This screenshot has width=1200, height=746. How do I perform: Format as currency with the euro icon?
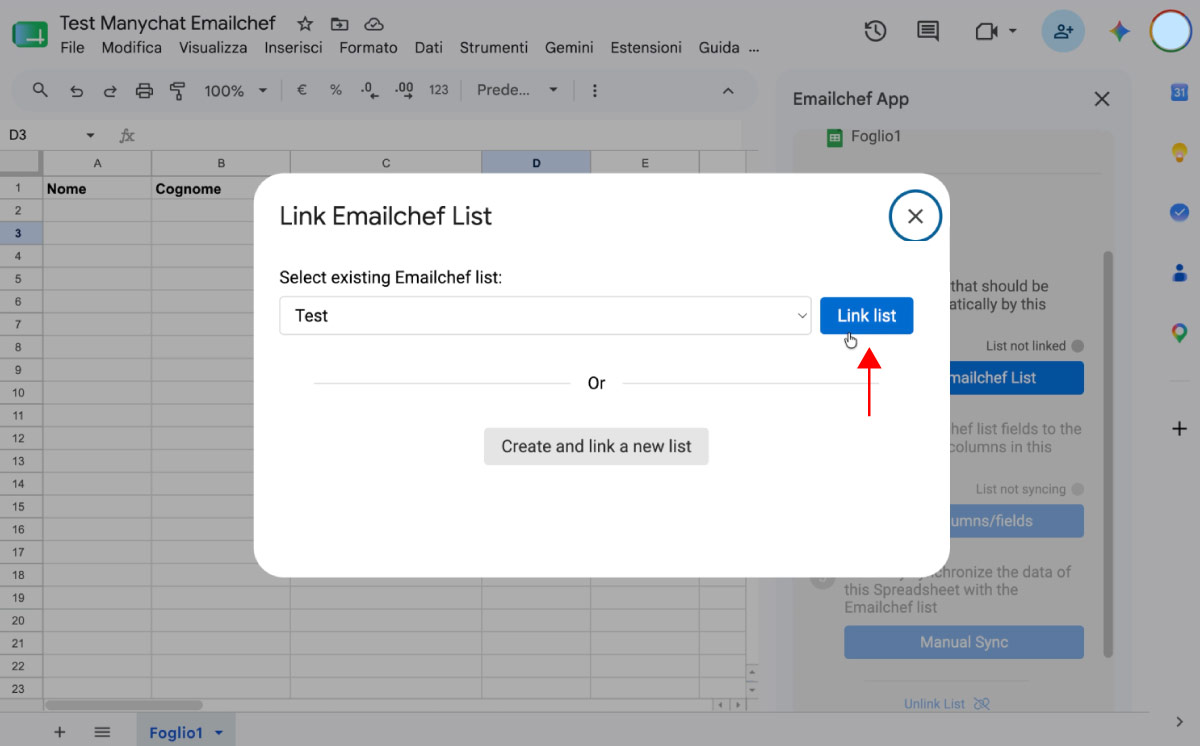click(x=302, y=90)
